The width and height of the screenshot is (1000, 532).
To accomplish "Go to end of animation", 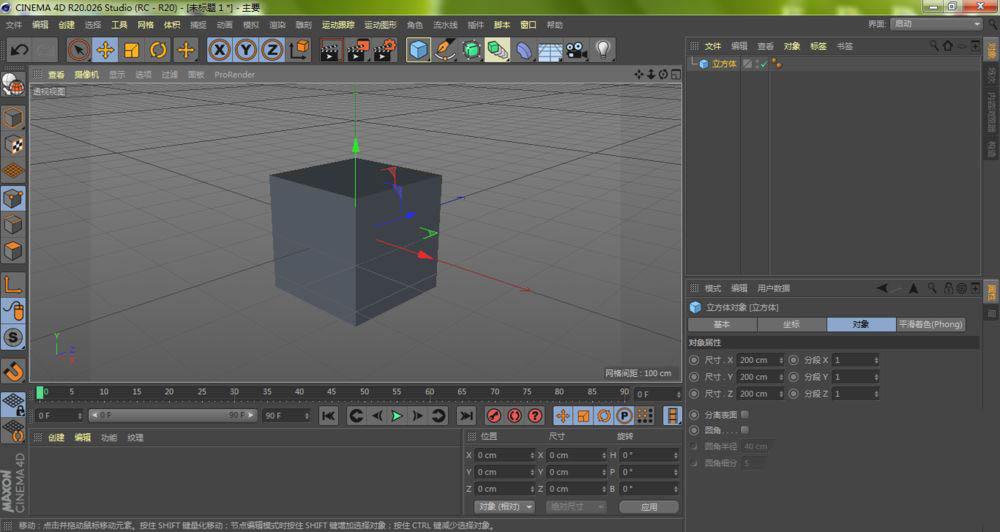I will tap(466, 416).
